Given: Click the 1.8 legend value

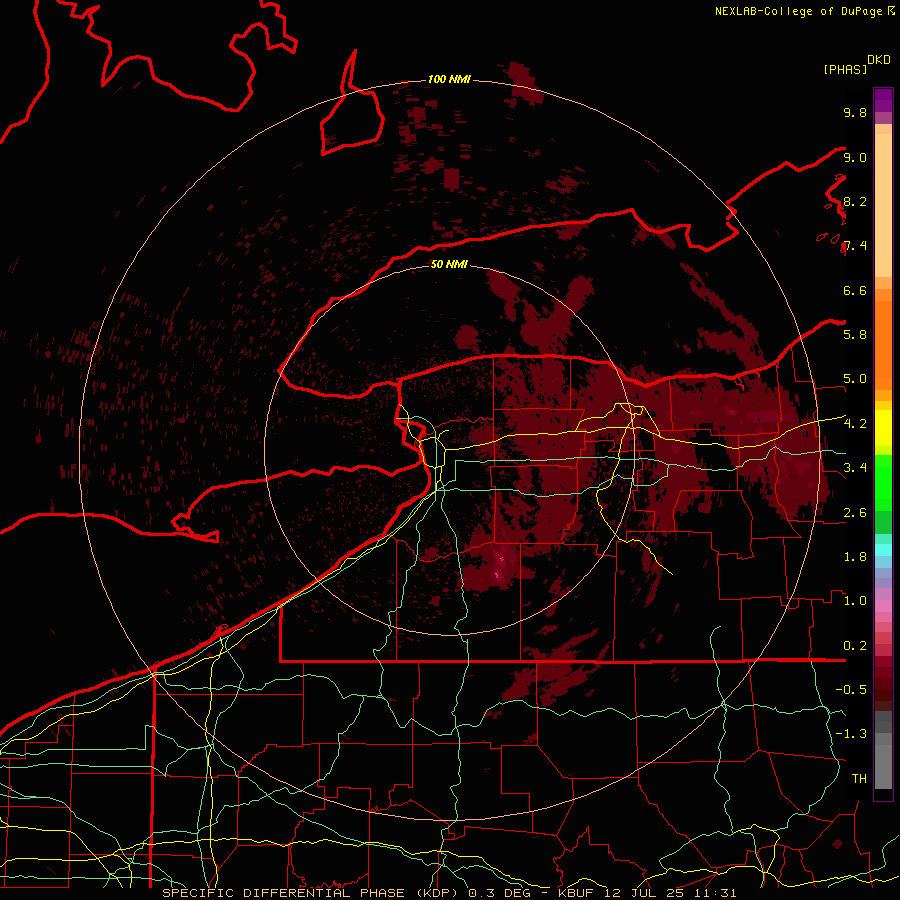Looking at the screenshot, I should tap(855, 556).
